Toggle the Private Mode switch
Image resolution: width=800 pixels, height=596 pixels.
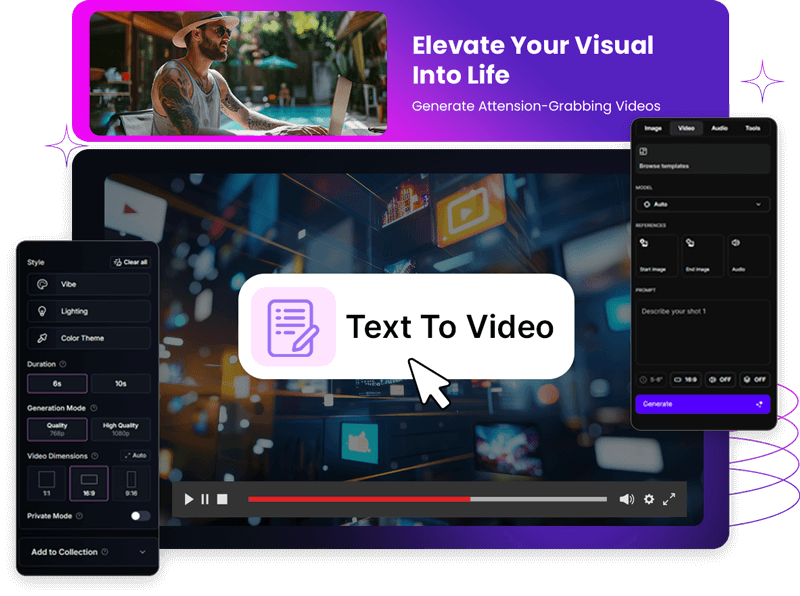[x=140, y=516]
